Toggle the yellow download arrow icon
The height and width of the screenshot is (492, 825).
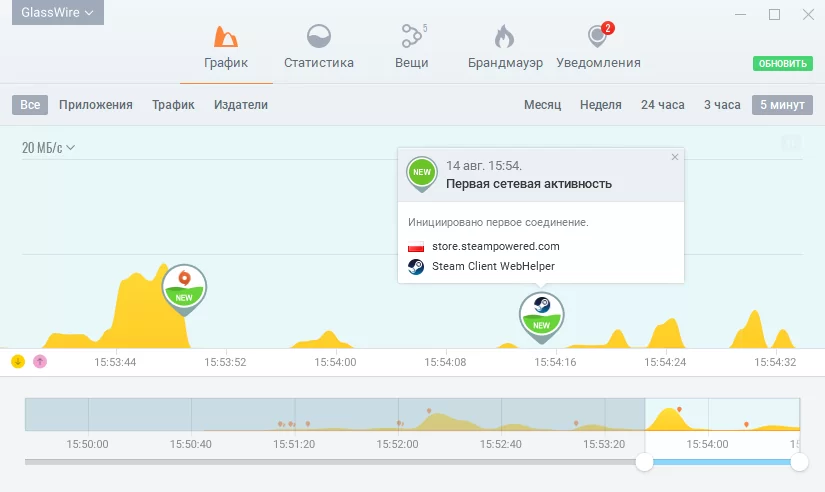pos(18,362)
